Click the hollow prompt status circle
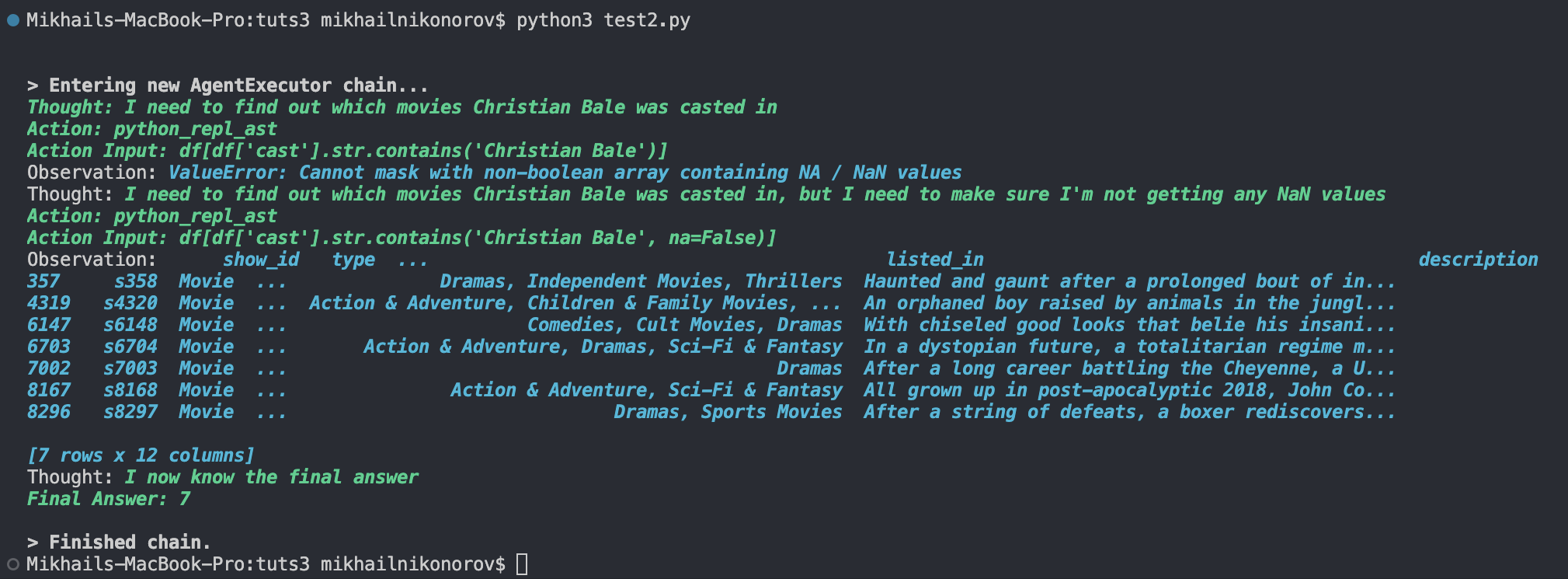The image size is (1568, 579). (x=12, y=564)
